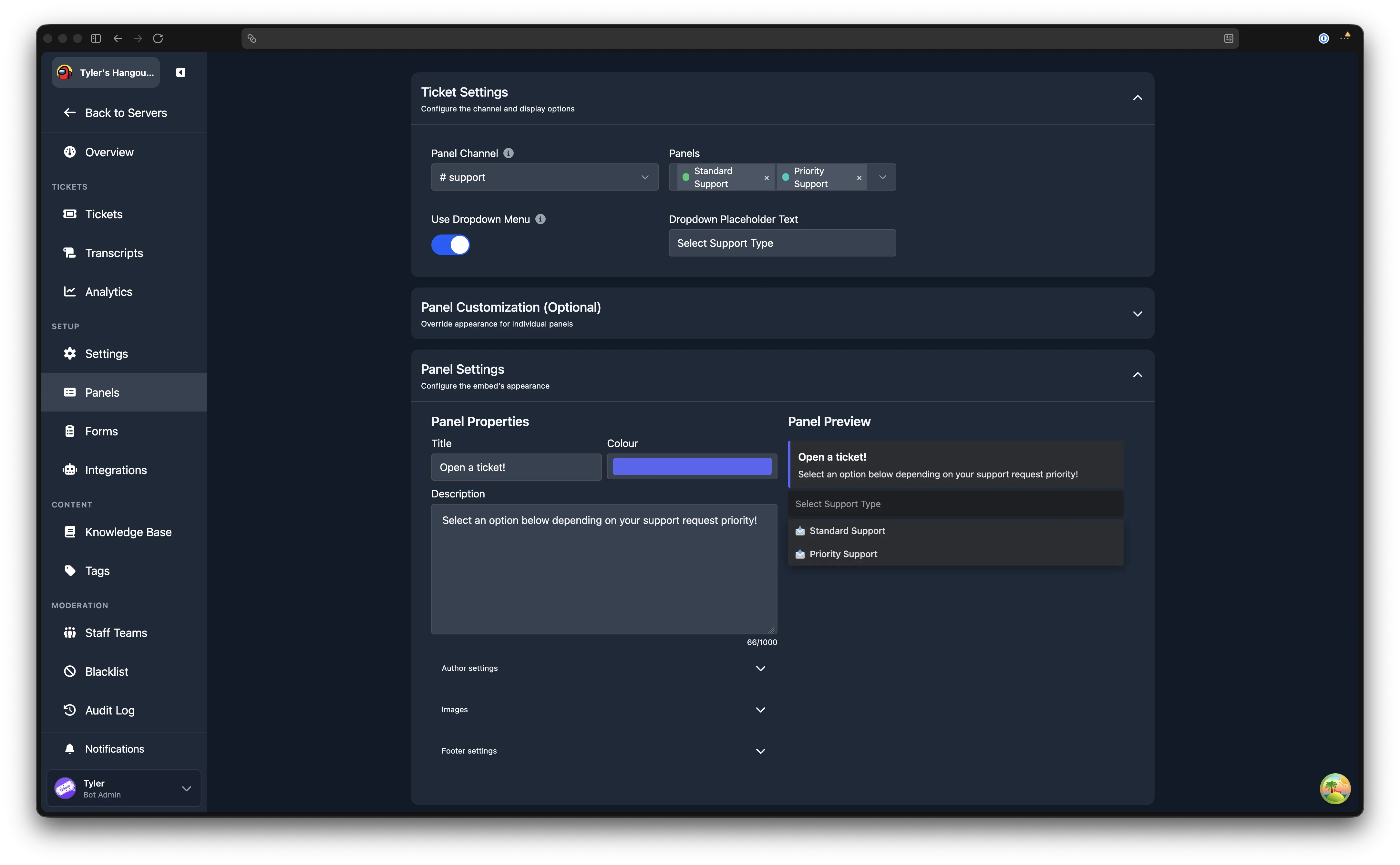
Task: Open Transcripts in the sidebar
Action: pos(124,253)
